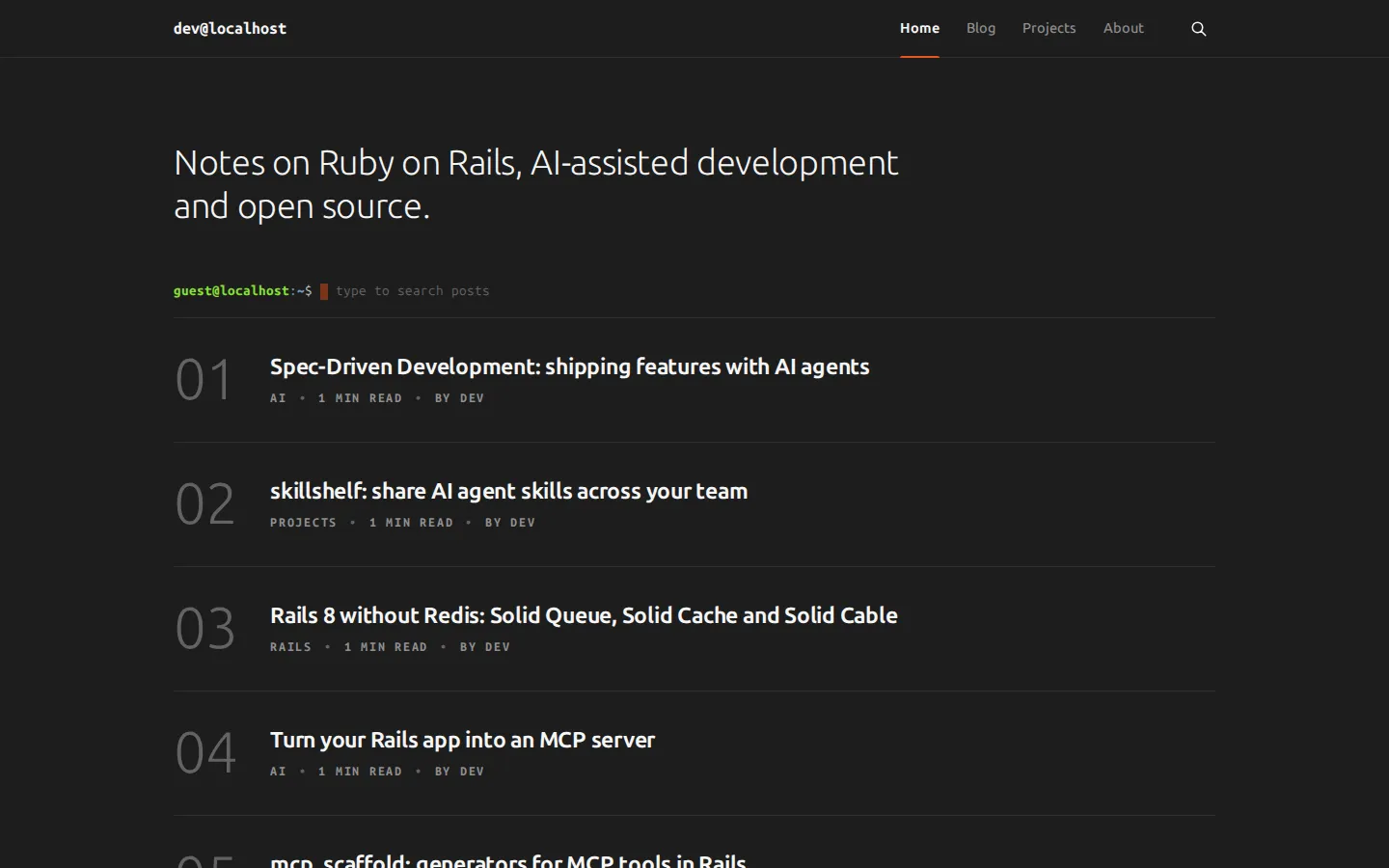Click the number 03 beside Rails 8 post
The width and height of the screenshot is (1389, 868).
[x=204, y=628]
